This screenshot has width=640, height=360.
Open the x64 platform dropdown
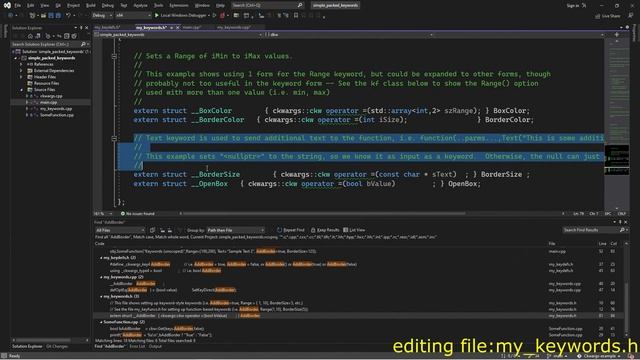[133, 16]
